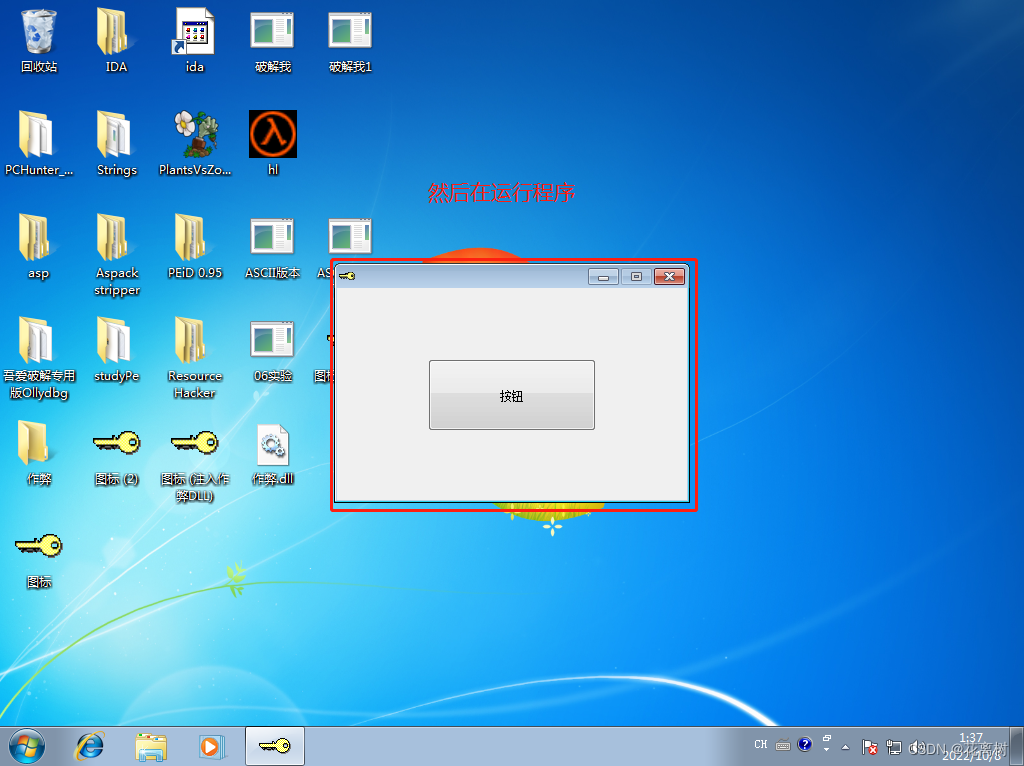Select the 图标 key icon on desktop
Screen dimensions: 1024x766
click(39, 560)
